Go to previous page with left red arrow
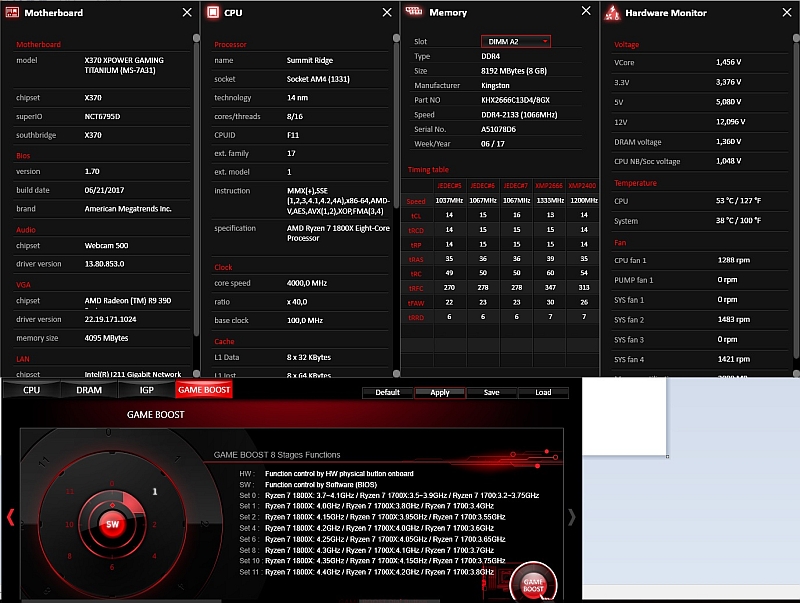800x603 pixels. pyautogui.click(x=10, y=517)
